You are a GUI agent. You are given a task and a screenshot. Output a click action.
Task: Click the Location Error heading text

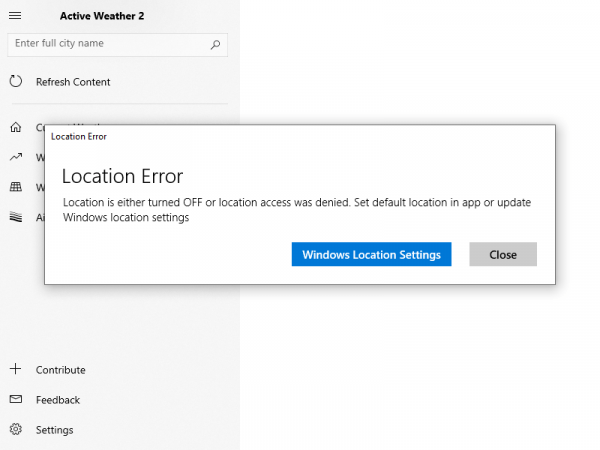[x=122, y=176]
